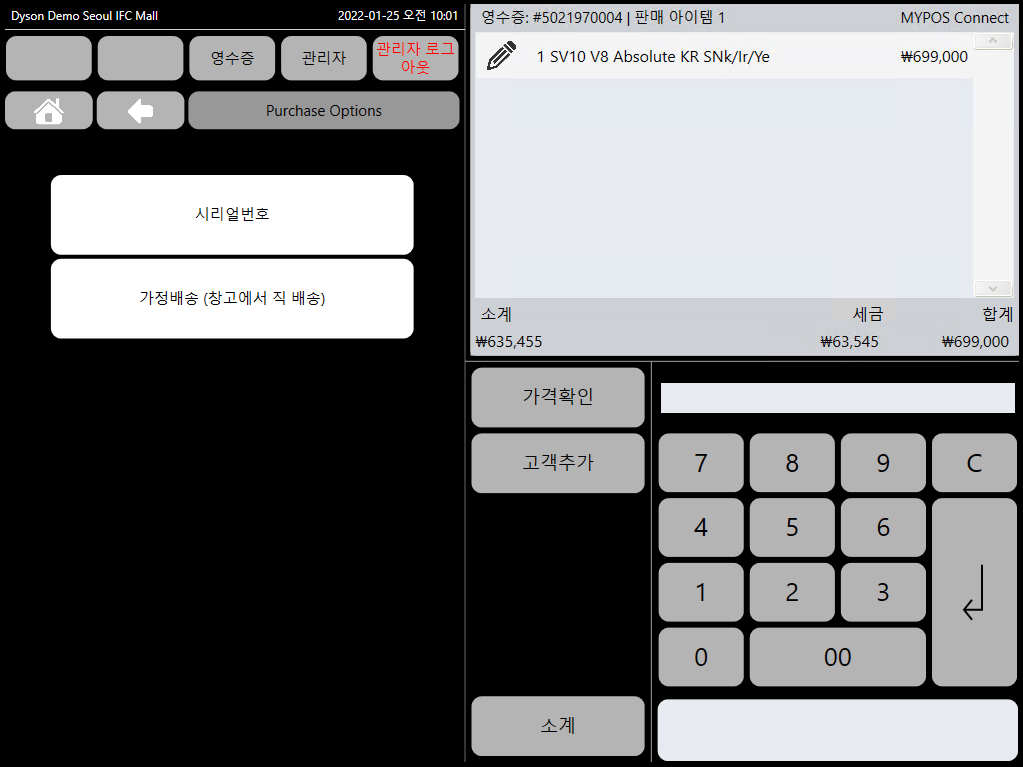The width and height of the screenshot is (1023, 767).
Task: Edit line item with pencil icon
Action: [x=501, y=56]
